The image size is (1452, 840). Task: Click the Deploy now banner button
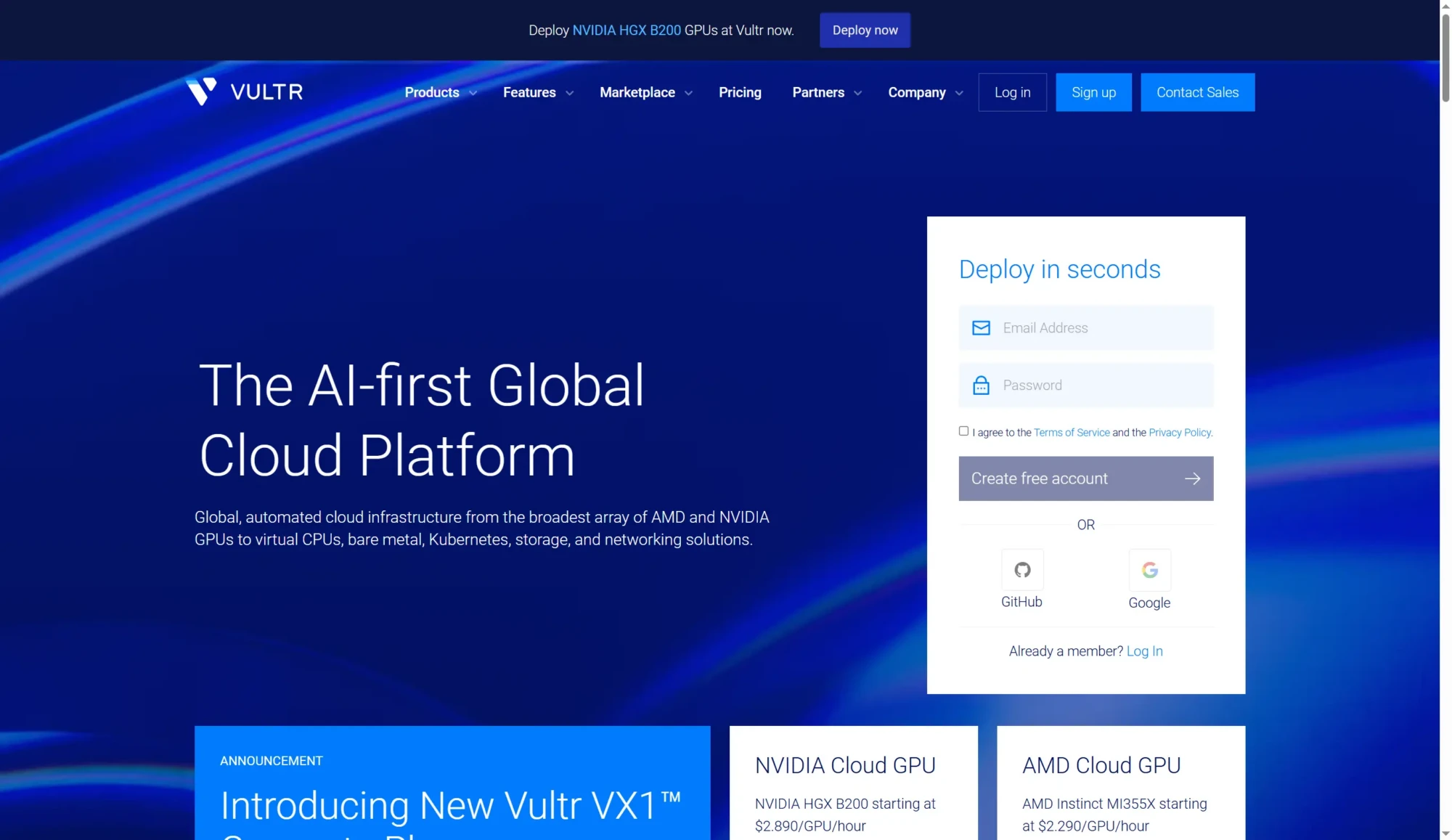(865, 30)
